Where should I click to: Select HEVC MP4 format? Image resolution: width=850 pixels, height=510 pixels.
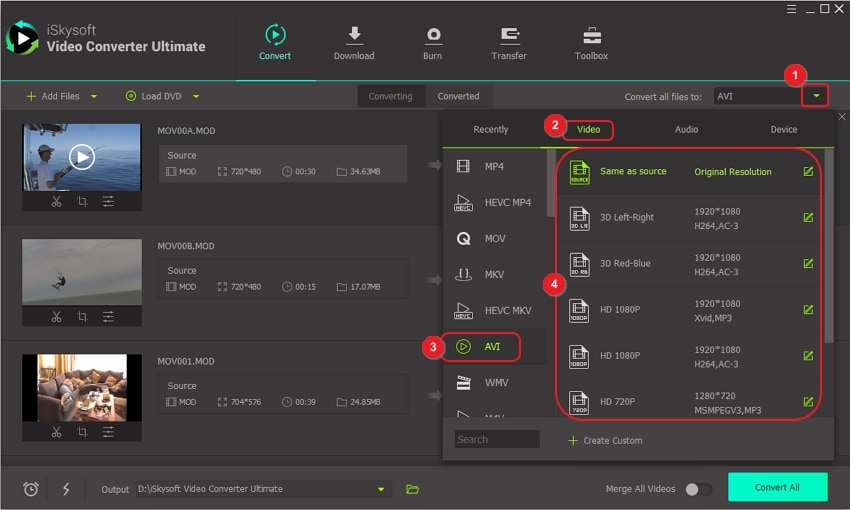point(494,202)
